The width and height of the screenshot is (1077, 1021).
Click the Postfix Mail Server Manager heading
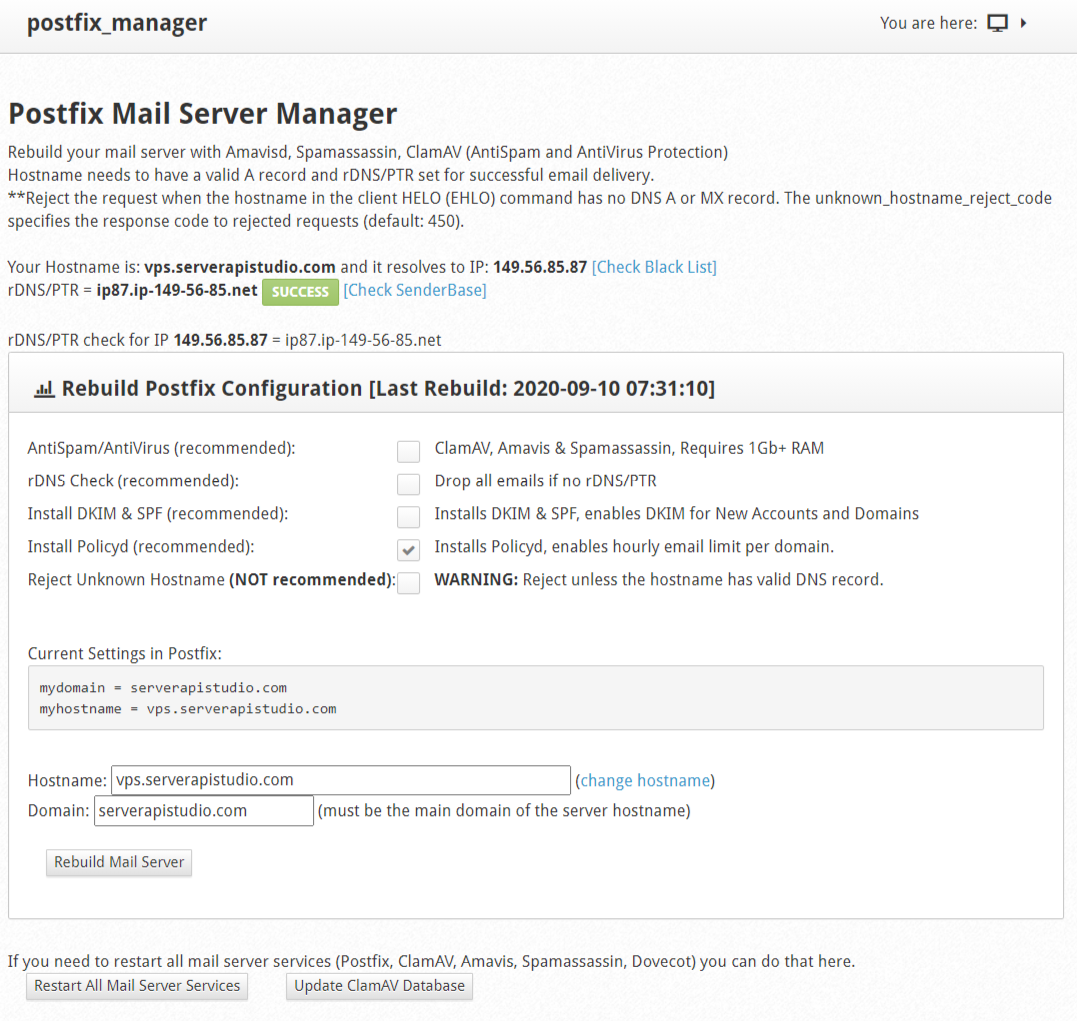(203, 113)
